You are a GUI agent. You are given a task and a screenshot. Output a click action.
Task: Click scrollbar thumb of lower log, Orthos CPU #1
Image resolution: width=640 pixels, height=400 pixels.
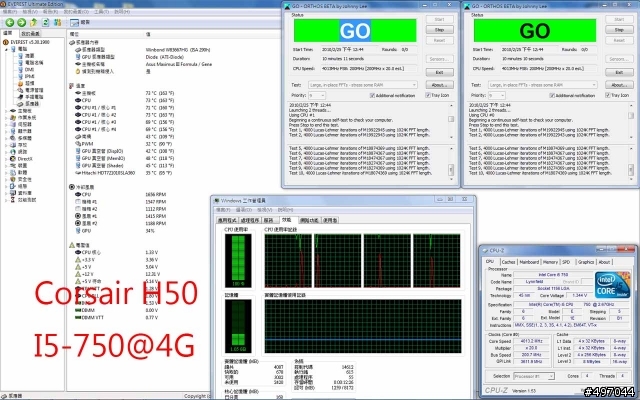[x=451, y=169]
